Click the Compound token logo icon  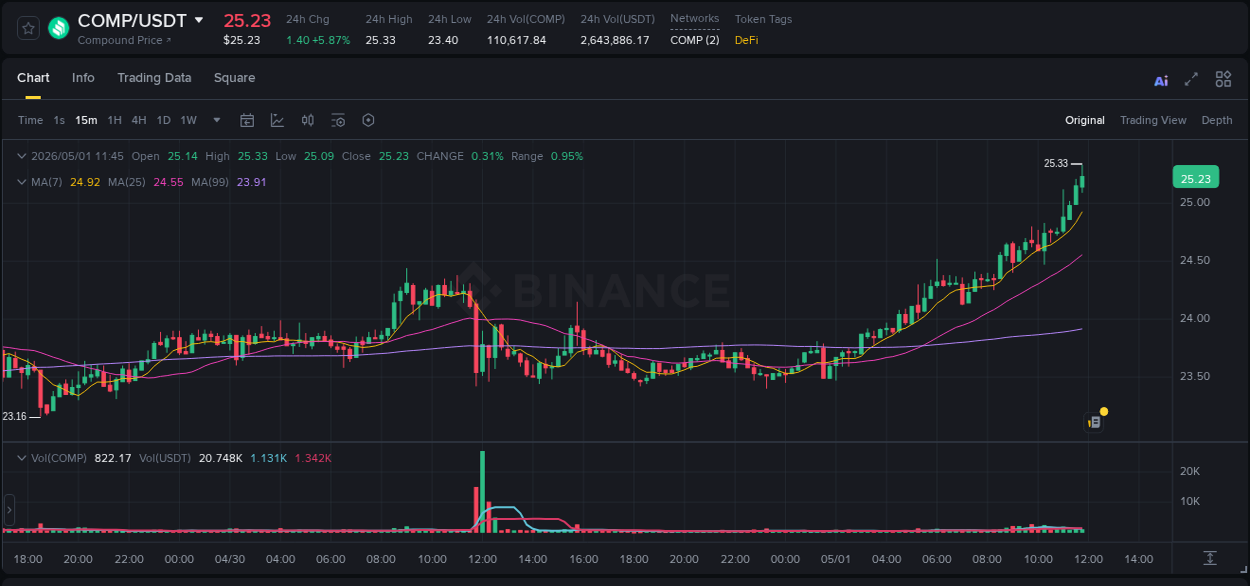[59, 28]
